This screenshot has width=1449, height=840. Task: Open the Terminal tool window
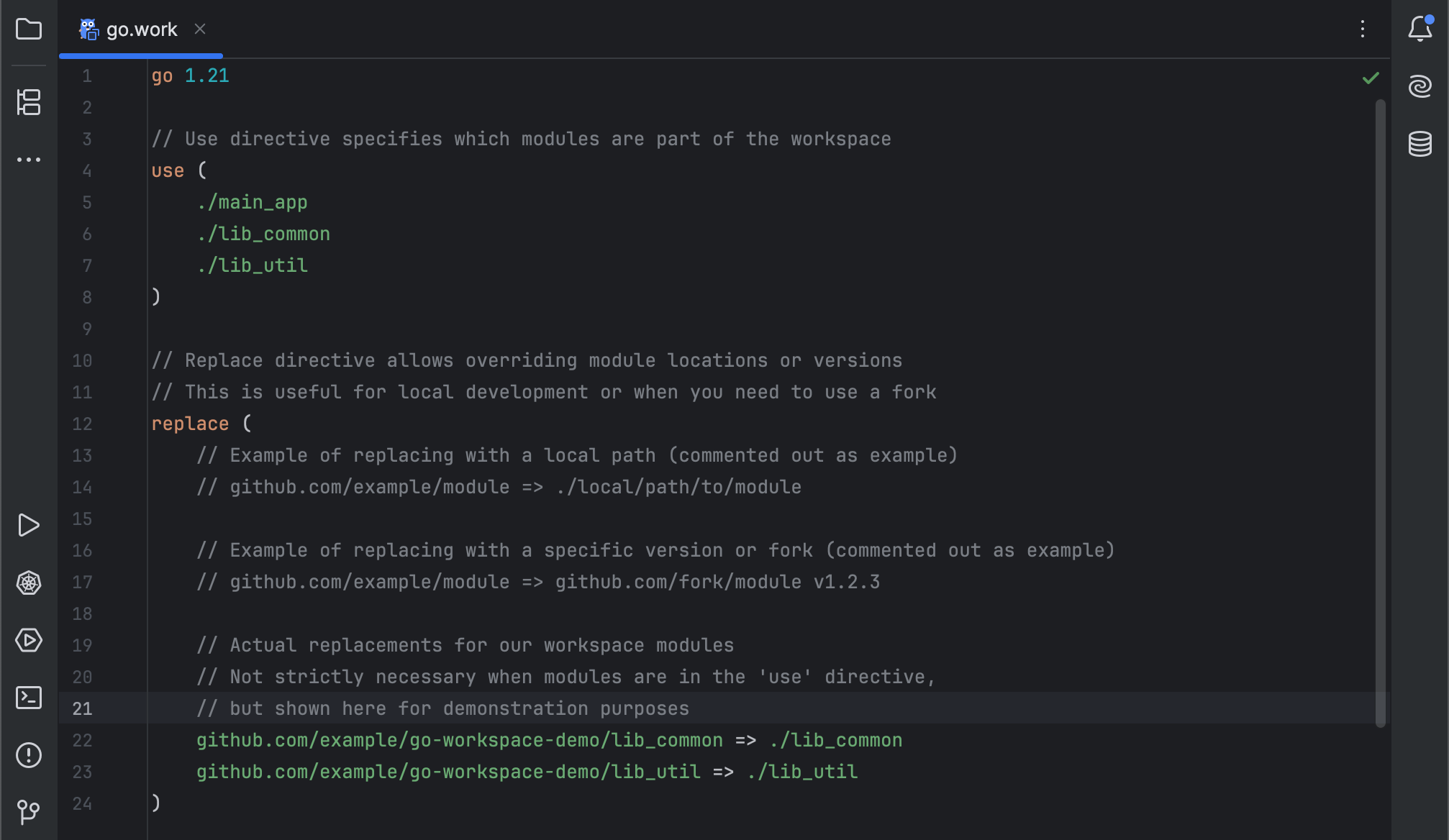click(28, 698)
